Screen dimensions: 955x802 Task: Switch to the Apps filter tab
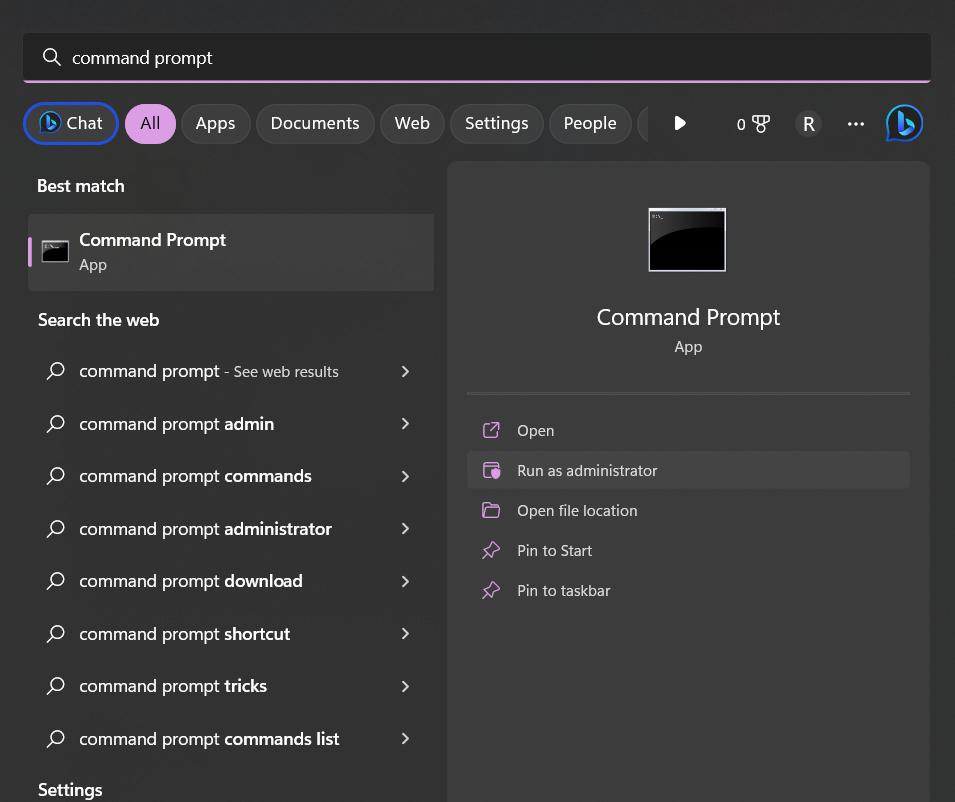coord(215,124)
